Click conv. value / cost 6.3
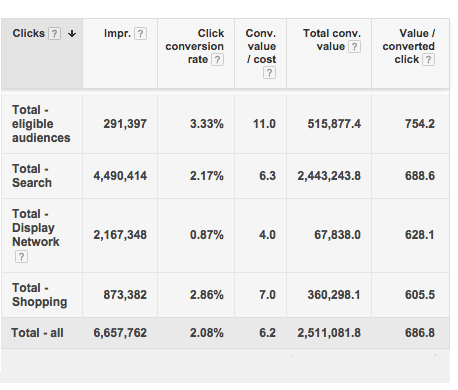458x390 pixels. click(268, 176)
